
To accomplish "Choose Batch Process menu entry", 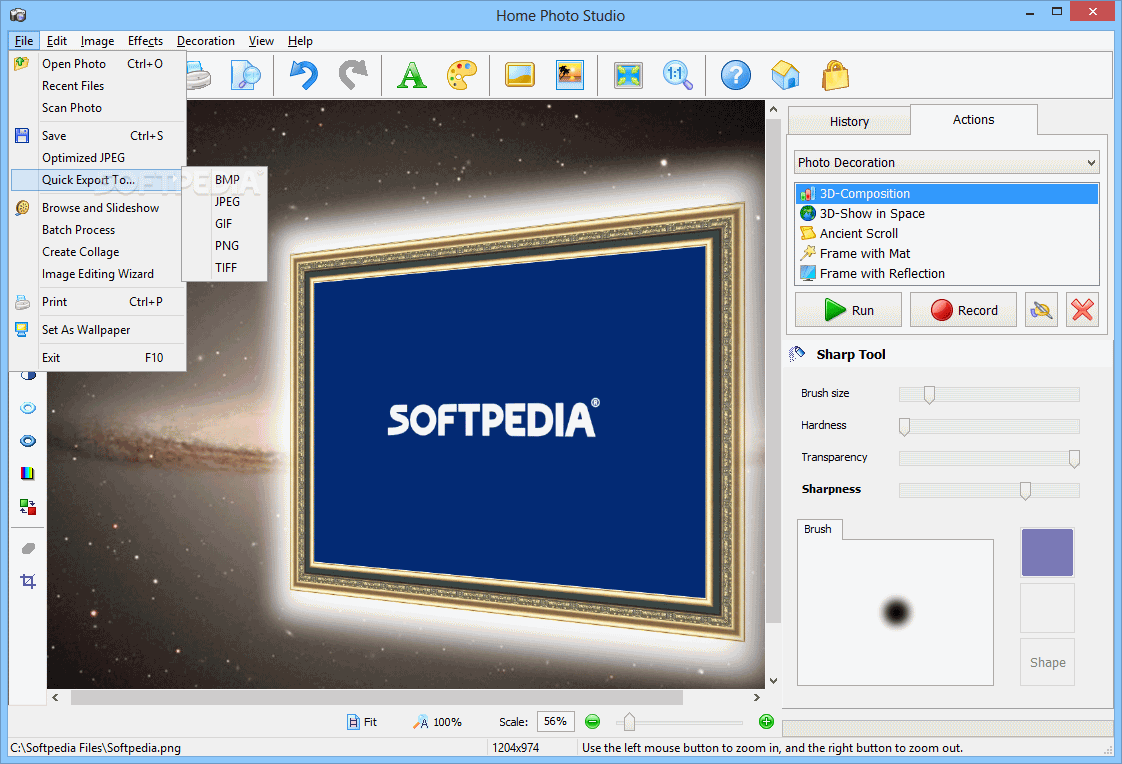I will [98, 230].
